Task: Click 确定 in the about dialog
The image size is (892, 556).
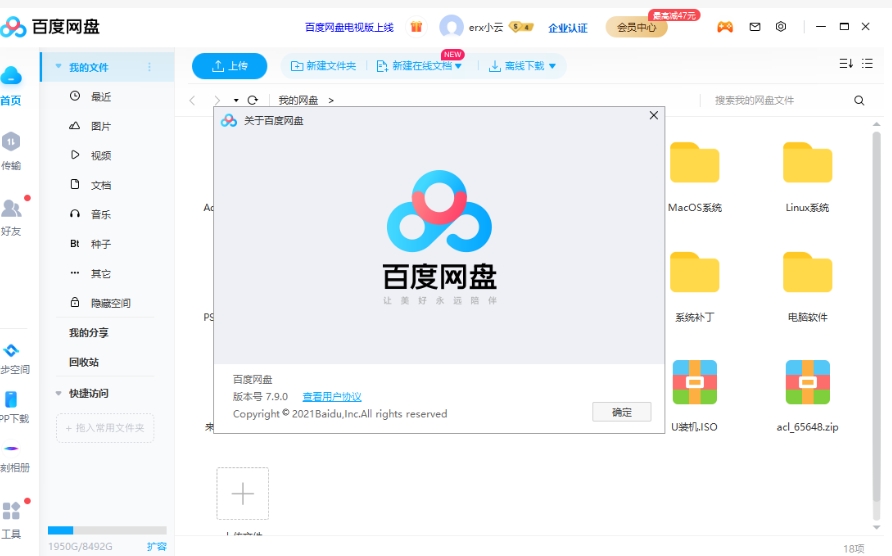Action: [x=622, y=412]
